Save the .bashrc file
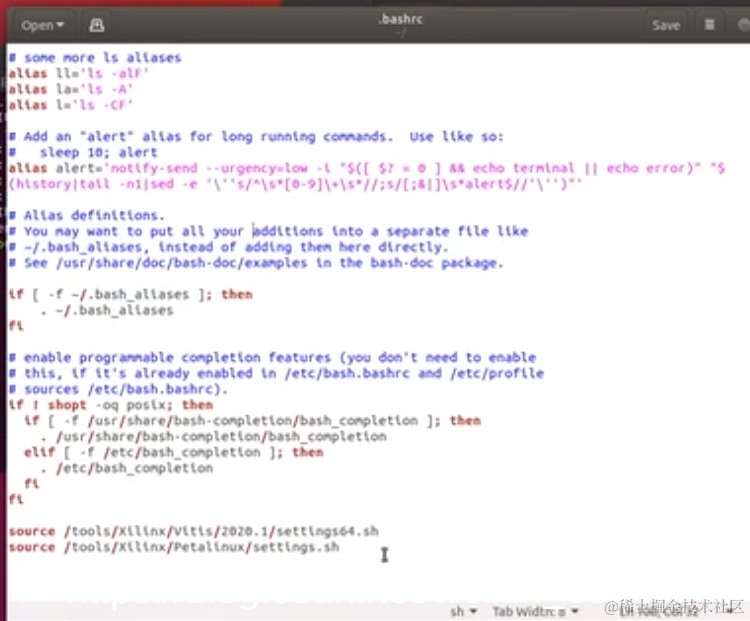The height and width of the screenshot is (621, 750). pyautogui.click(x=665, y=25)
